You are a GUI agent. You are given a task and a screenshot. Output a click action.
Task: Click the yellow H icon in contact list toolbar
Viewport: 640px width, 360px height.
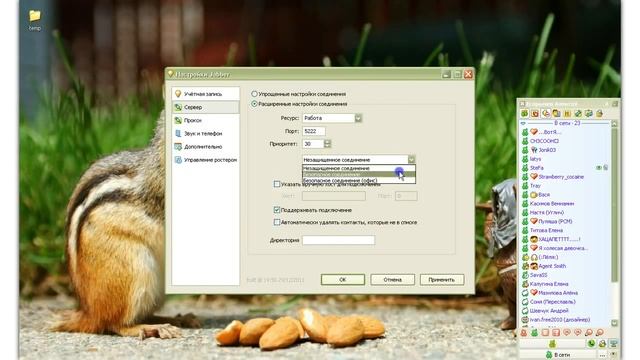click(567, 113)
